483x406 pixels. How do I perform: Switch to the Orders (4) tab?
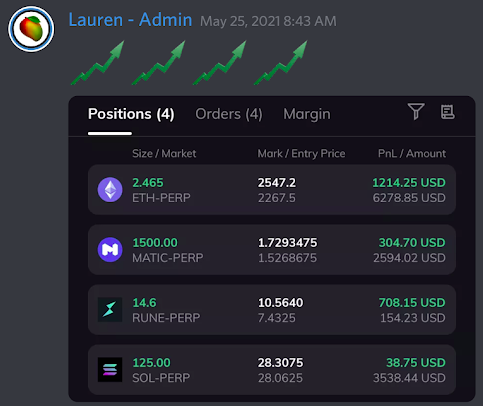coord(229,114)
